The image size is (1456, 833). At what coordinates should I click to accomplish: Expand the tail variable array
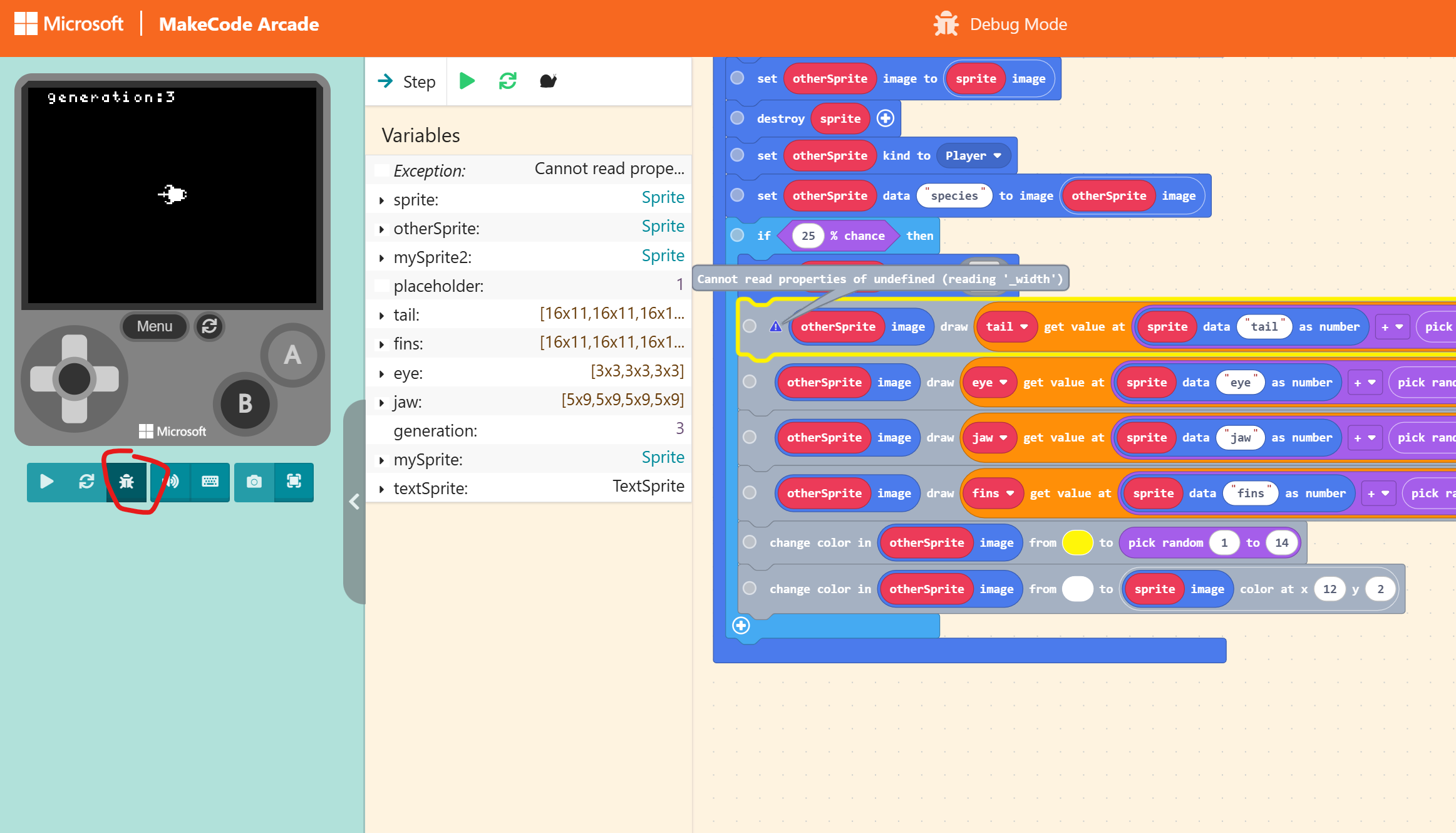point(381,316)
